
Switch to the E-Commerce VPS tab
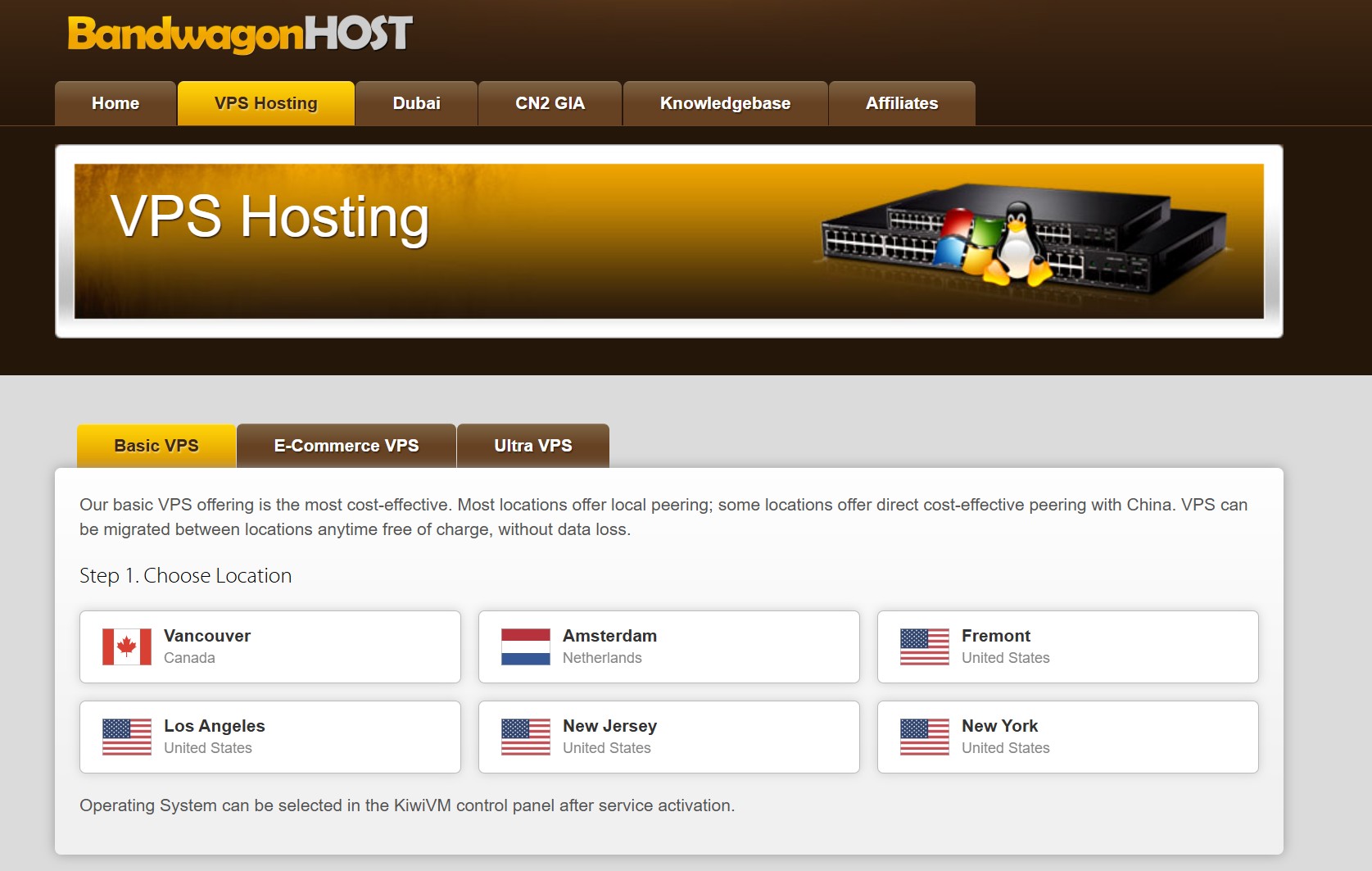coord(346,446)
